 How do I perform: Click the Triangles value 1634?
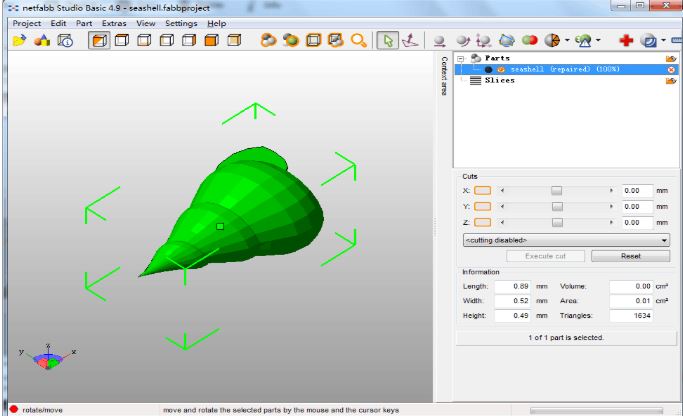[631, 316]
